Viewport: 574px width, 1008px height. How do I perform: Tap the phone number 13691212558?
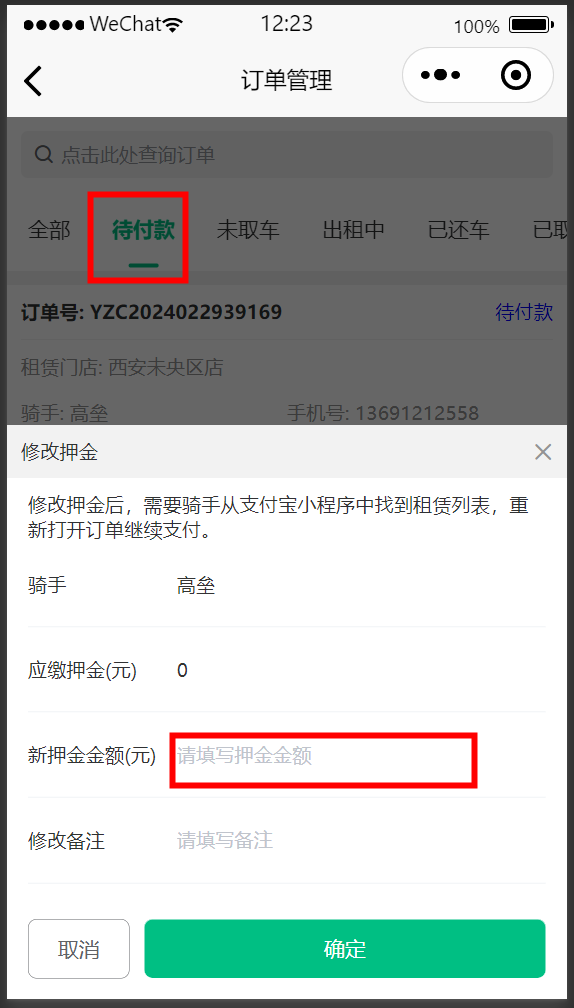[417, 413]
